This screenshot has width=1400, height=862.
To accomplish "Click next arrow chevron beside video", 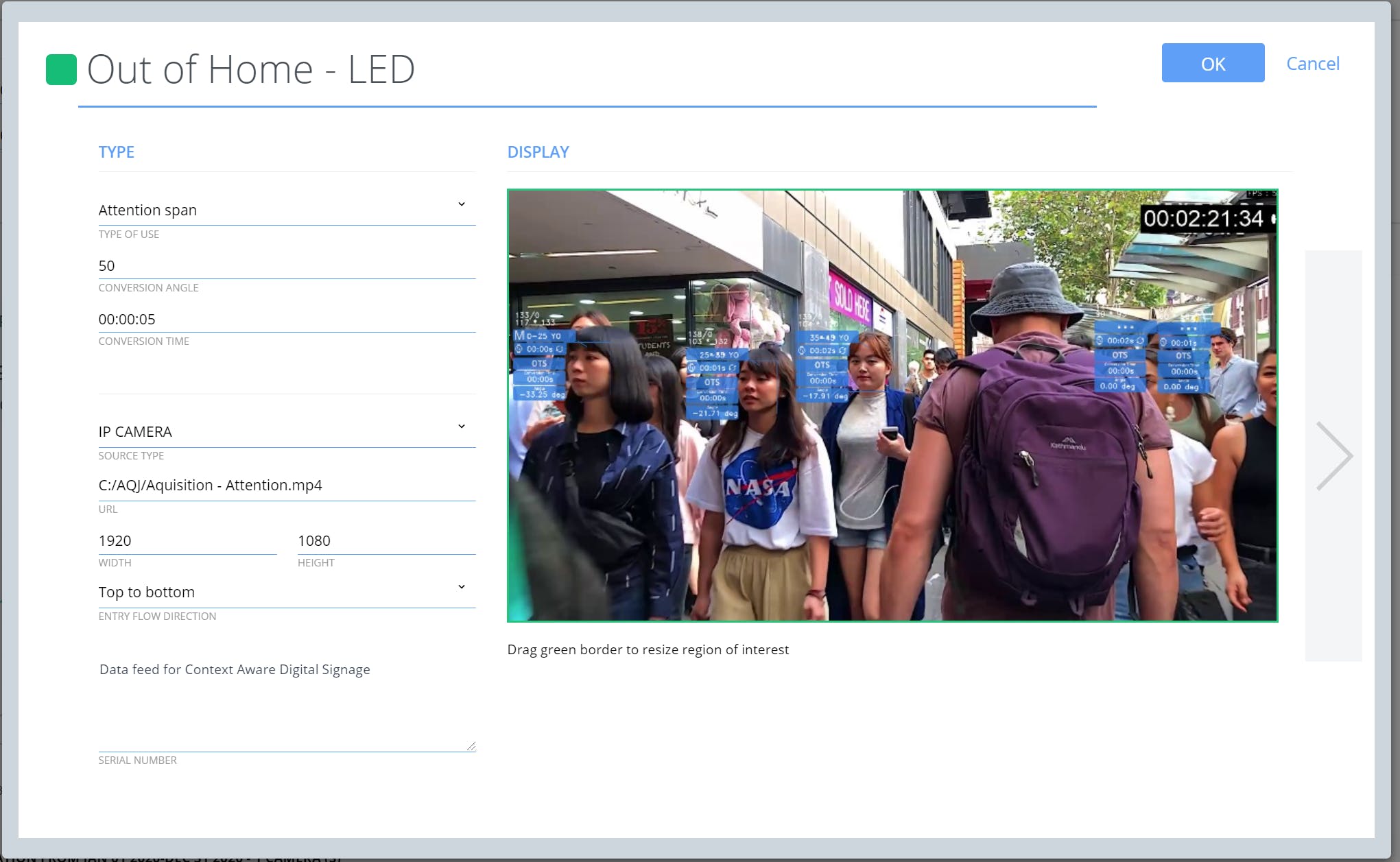I will click(1333, 456).
